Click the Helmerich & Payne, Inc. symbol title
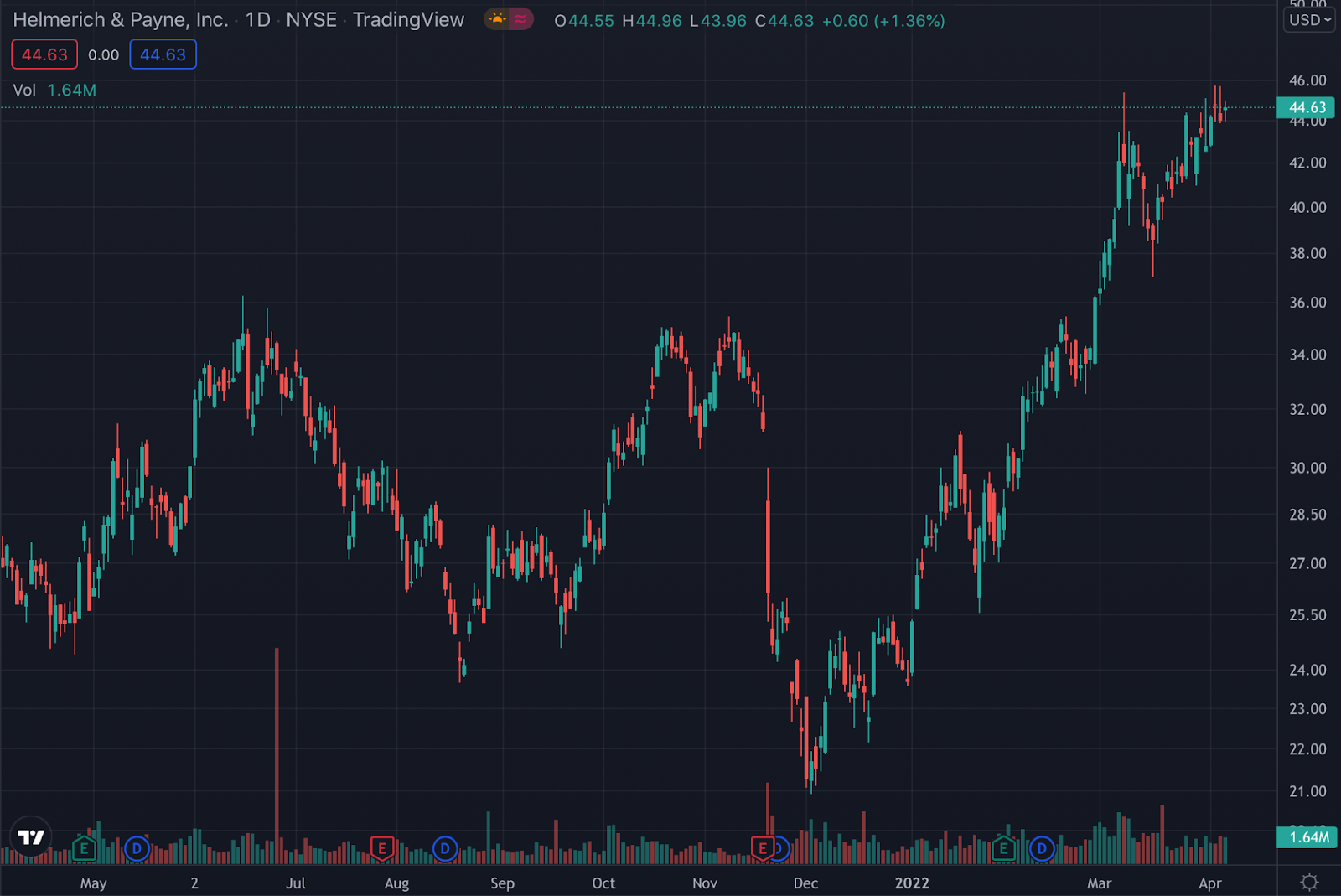This screenshot has height=896, width=1341. (x=121, y=19)
